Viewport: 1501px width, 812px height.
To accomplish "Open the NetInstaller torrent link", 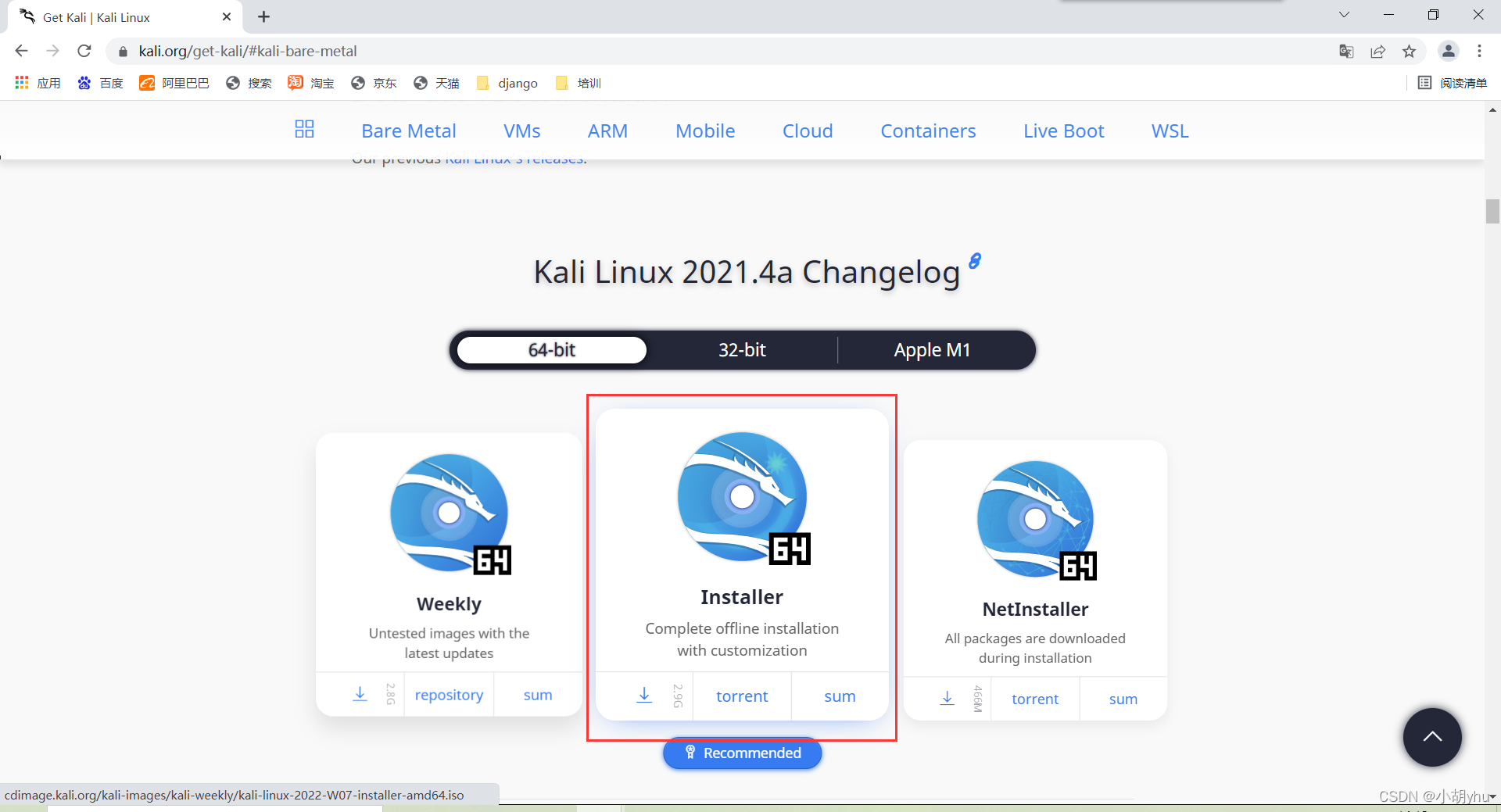I will point(1035,699).
